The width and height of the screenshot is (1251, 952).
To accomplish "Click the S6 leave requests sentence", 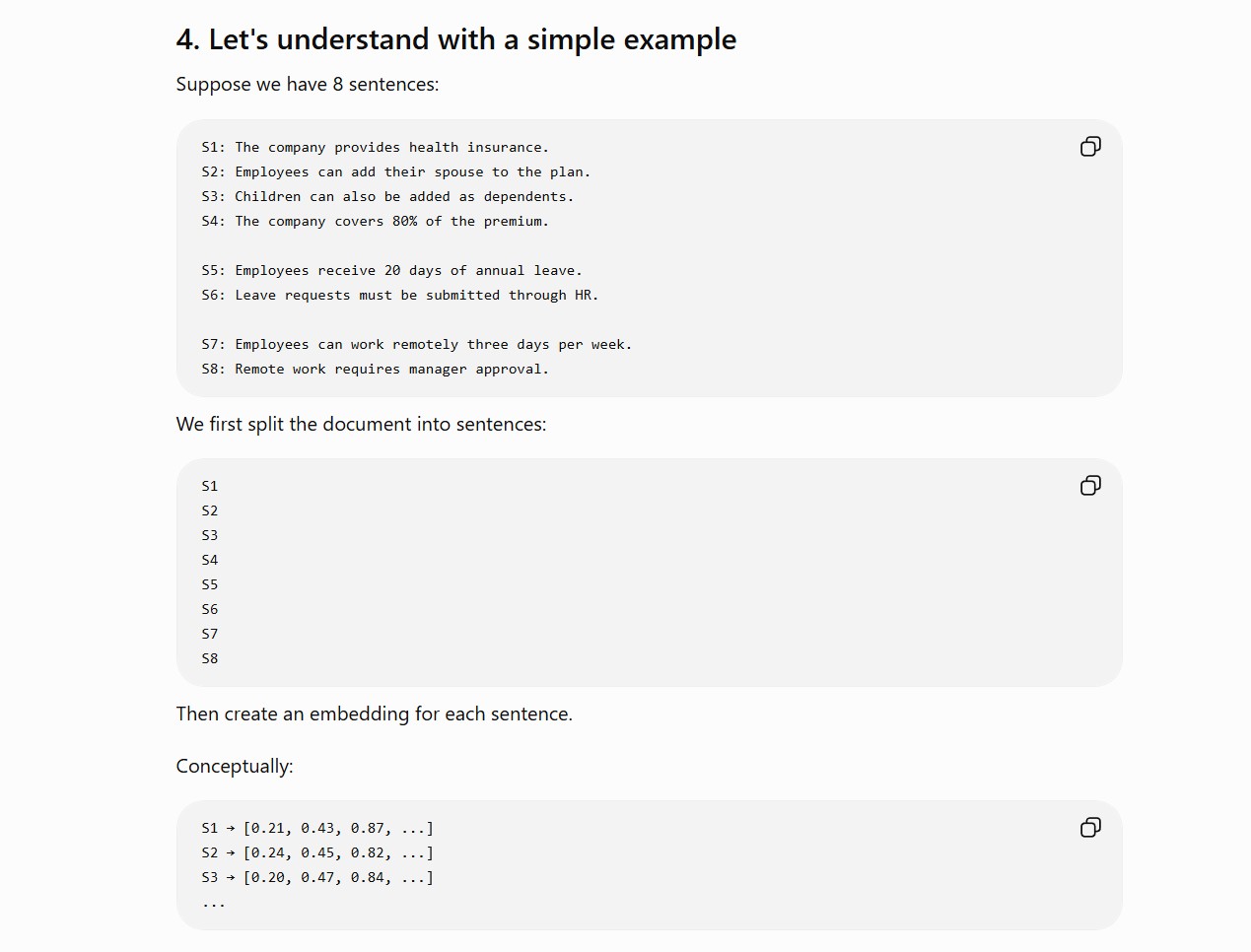I will coord(400,296).
